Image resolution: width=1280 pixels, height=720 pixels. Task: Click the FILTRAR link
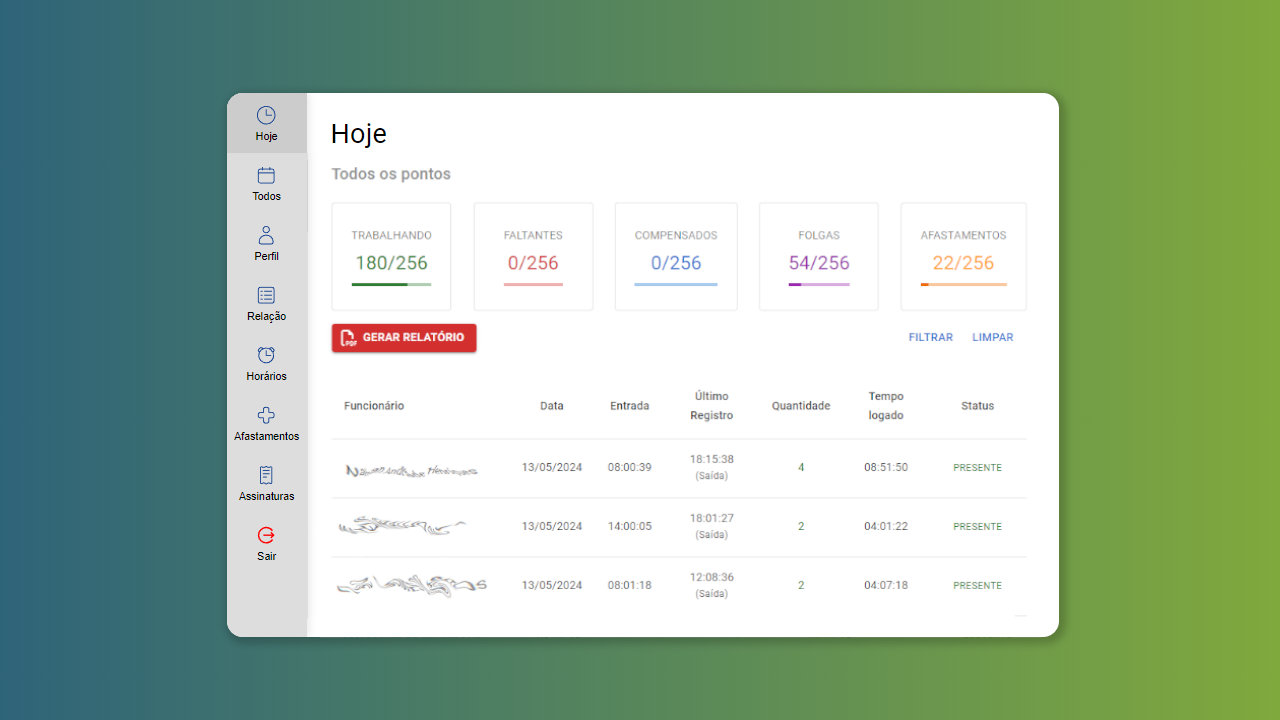tap(930, 338)
